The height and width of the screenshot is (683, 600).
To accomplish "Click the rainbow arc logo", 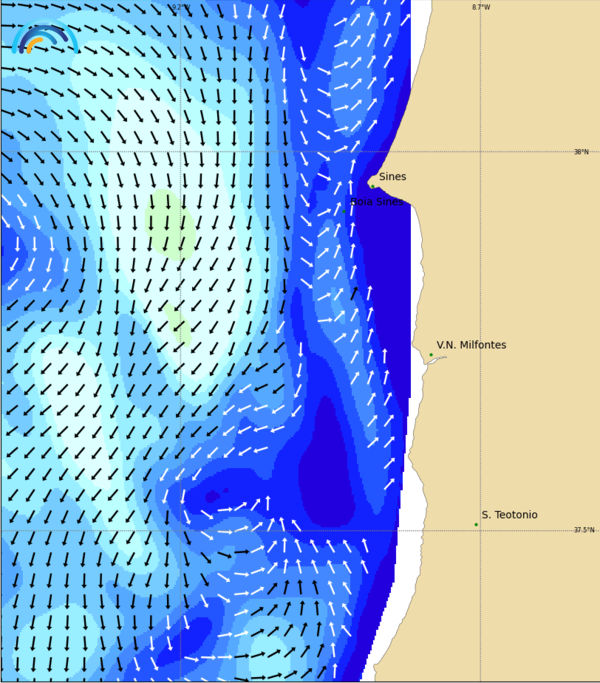I will point(42,38).
